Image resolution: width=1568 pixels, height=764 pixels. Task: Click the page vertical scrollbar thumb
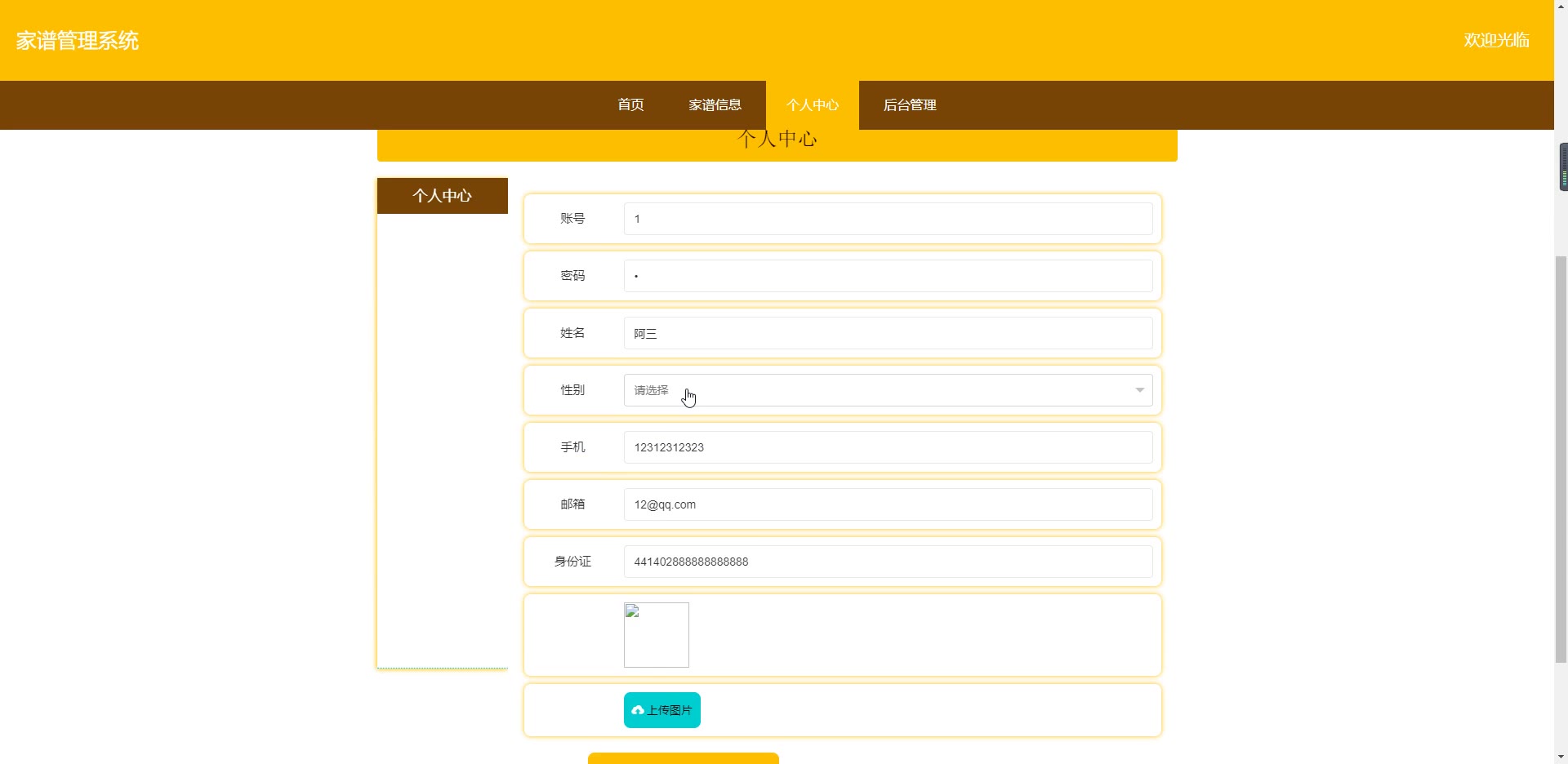[x=1561, y=460]
